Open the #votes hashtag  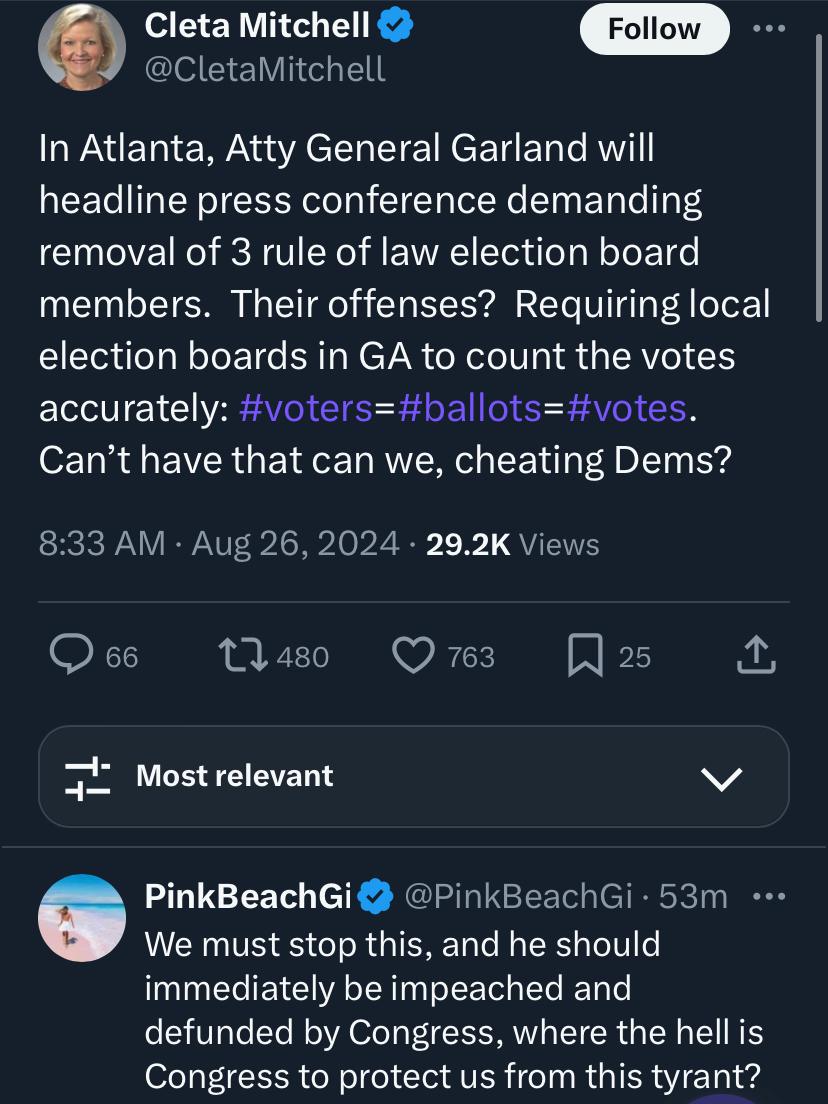coord(627,408)
